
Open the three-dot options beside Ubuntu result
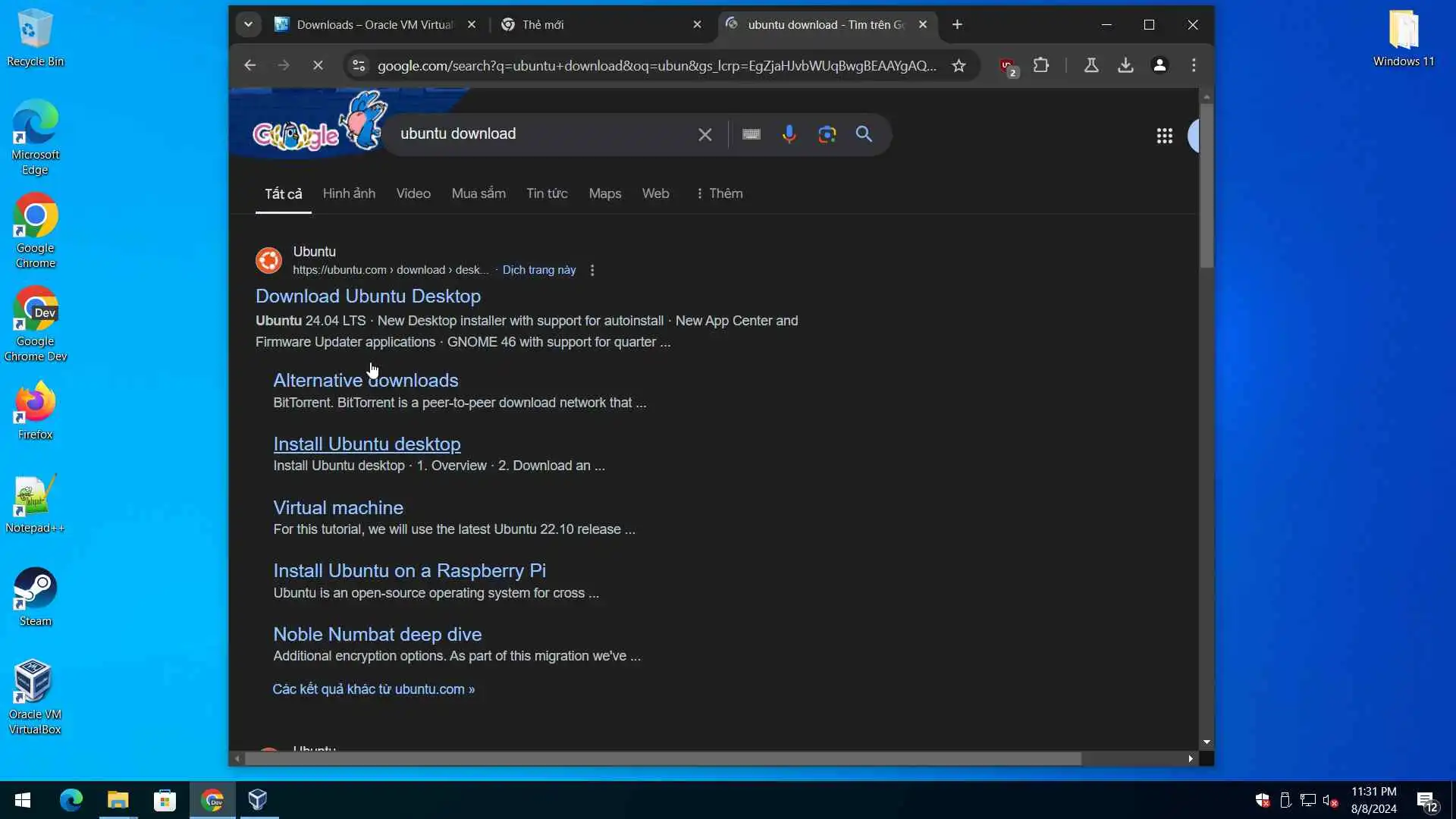(592, 271)
